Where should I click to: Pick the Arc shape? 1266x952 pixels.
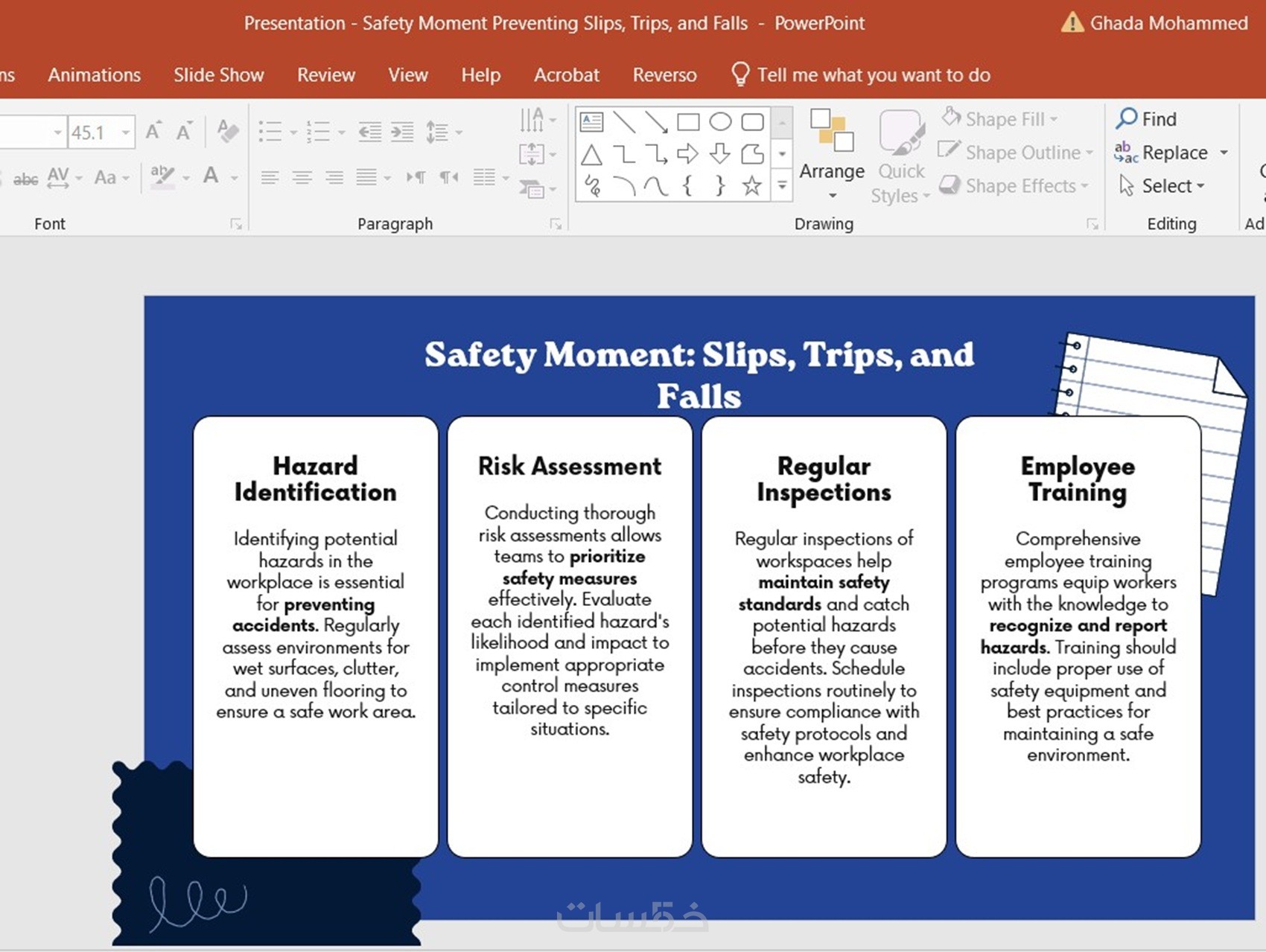[624, 186]
